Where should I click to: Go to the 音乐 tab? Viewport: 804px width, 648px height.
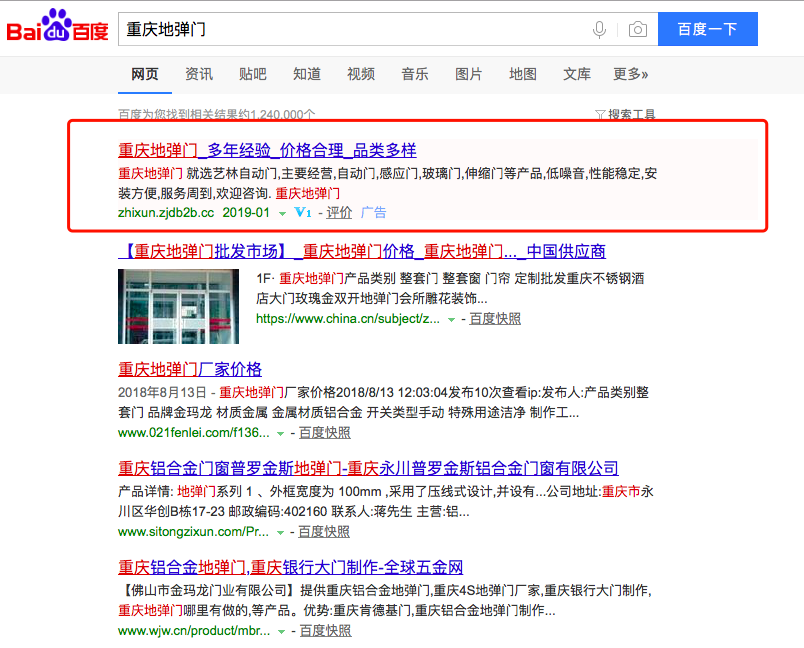(x=415, y=74)
